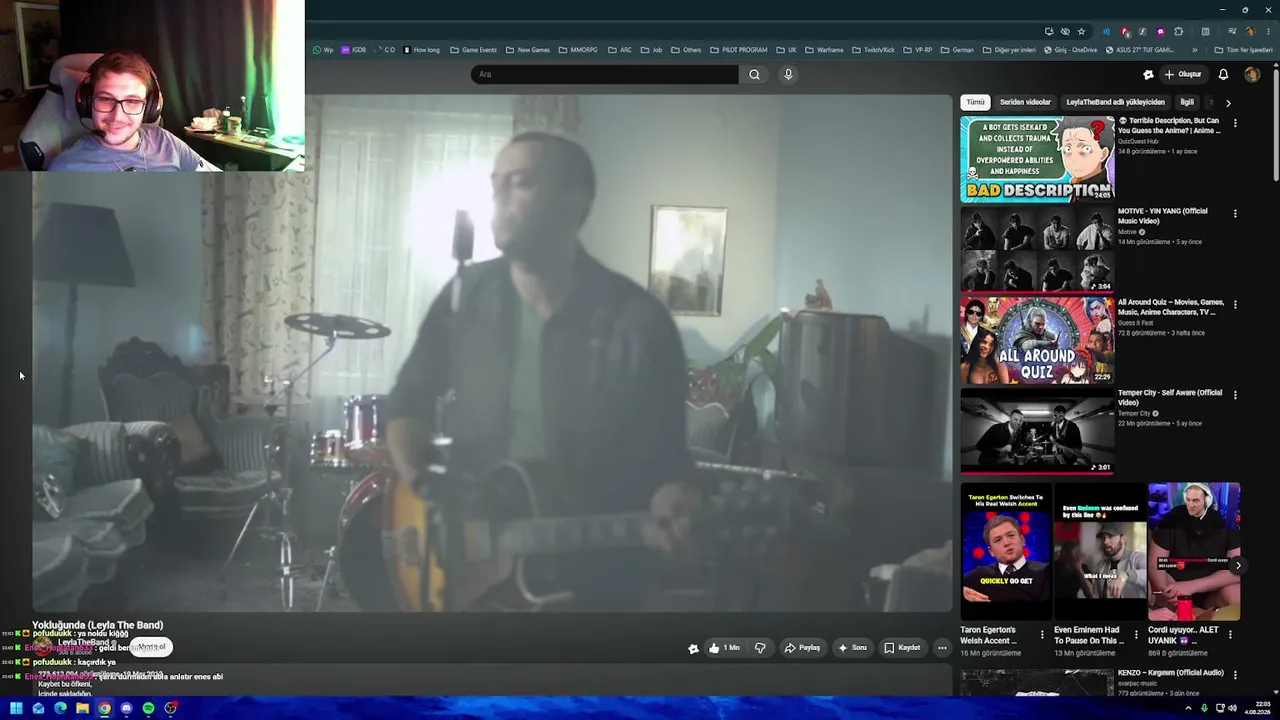1280x720 pixels.
Task: Open YouTube notifications bell
Action: pyautogui.click(x=1223, y=74)
